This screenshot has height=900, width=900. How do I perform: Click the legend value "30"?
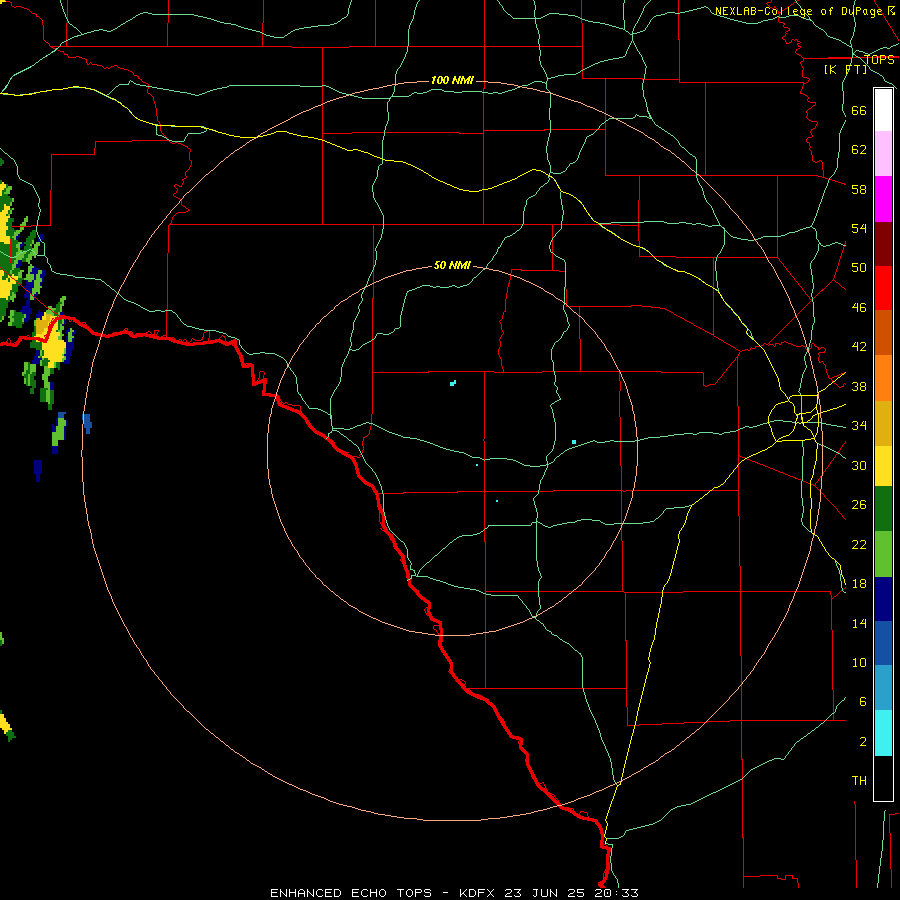859,465
